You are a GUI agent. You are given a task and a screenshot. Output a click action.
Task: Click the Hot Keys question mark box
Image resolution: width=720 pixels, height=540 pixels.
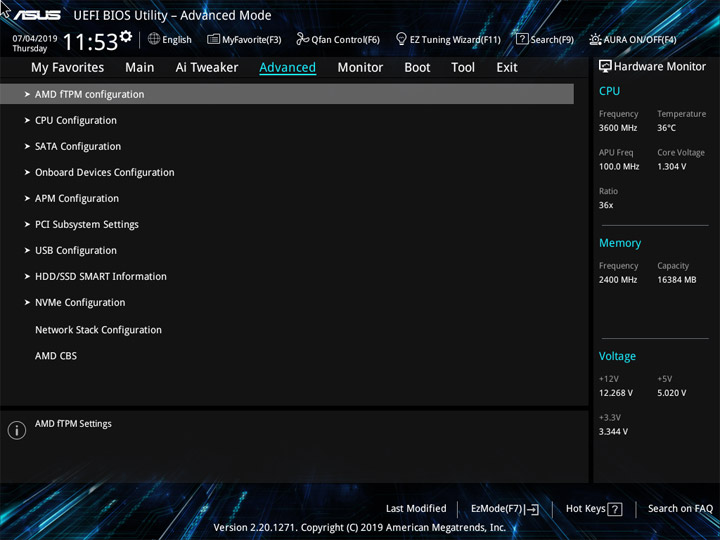[614, 509]
